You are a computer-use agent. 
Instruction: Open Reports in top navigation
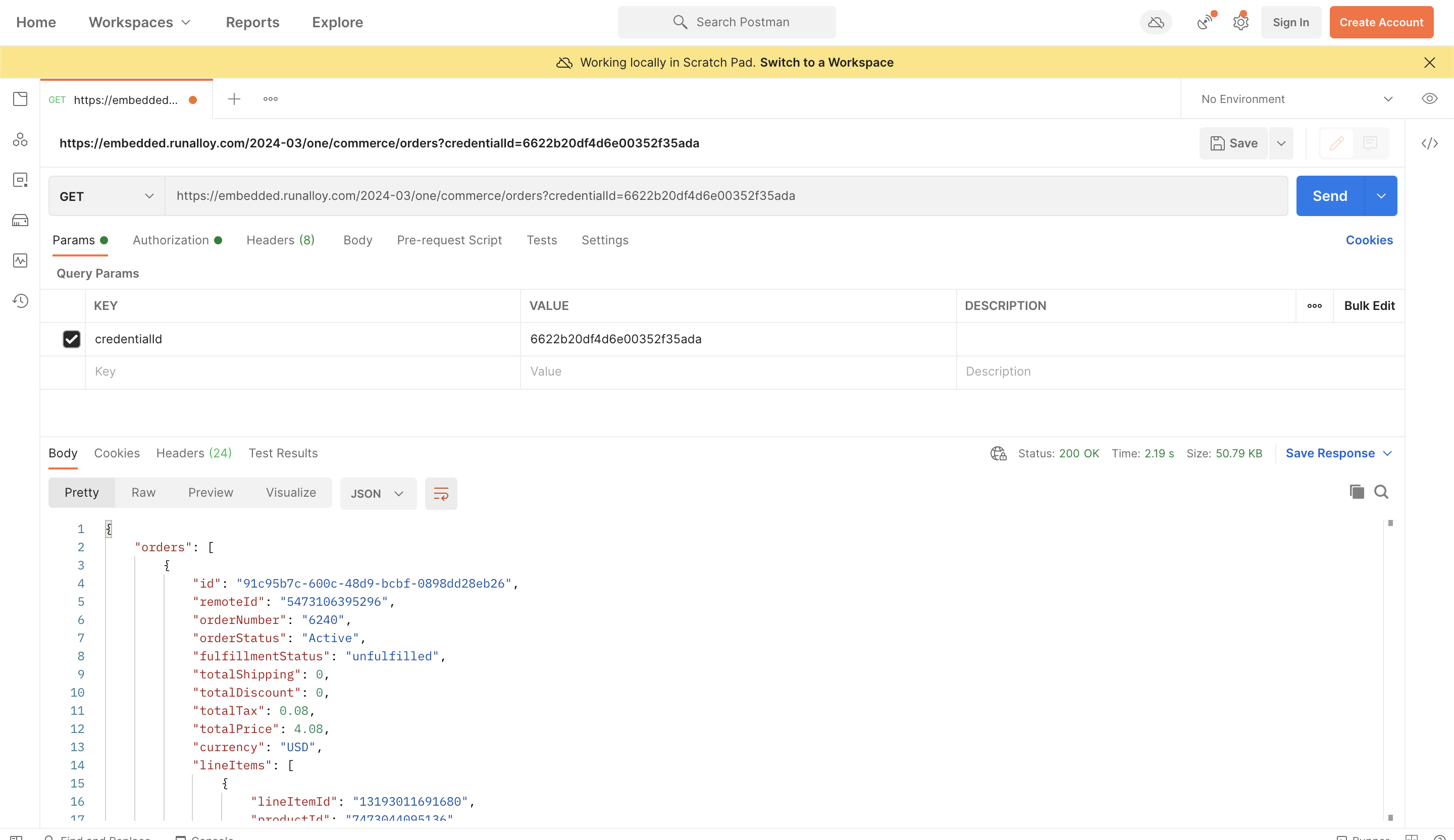(x=252, y=22)
